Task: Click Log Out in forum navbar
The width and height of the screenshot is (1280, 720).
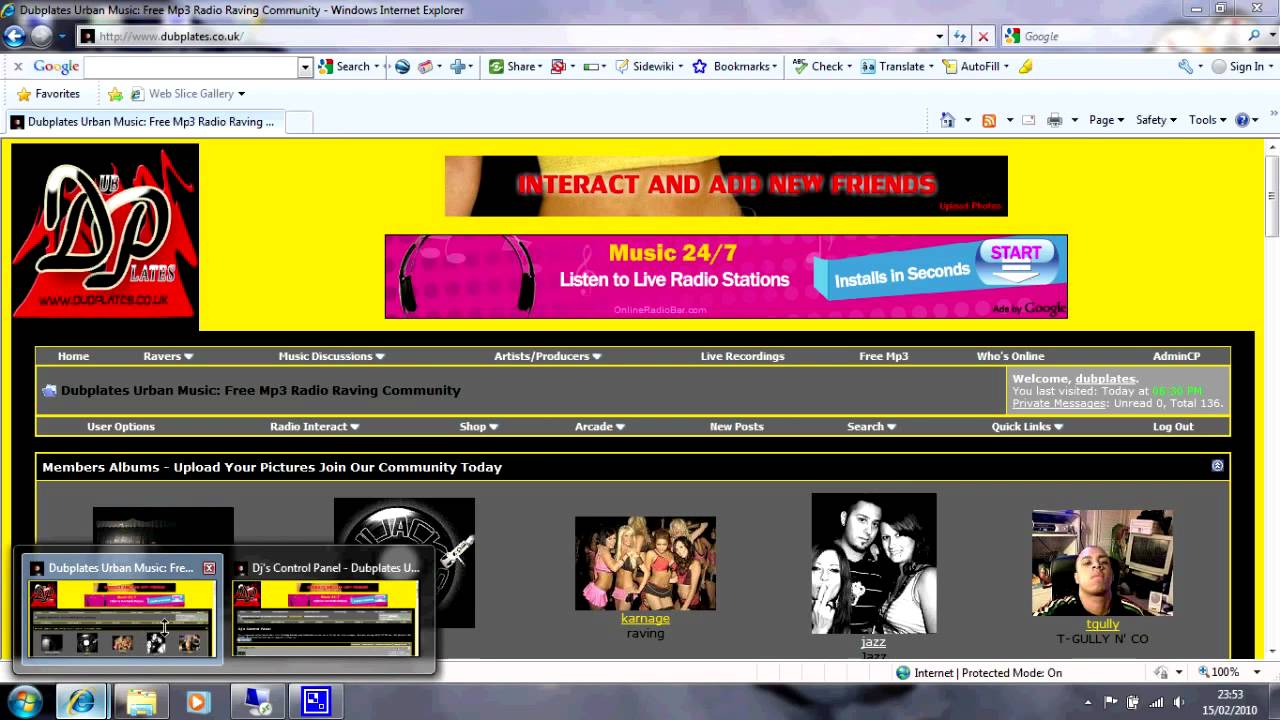Action: (1173, 426)
